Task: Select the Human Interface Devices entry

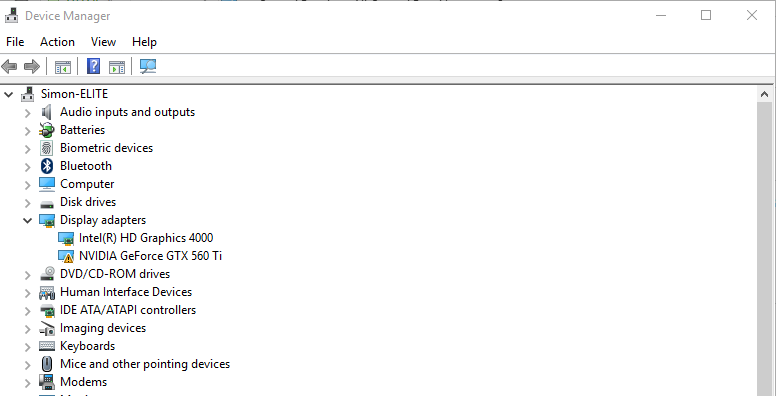Action: coord(126,292)
